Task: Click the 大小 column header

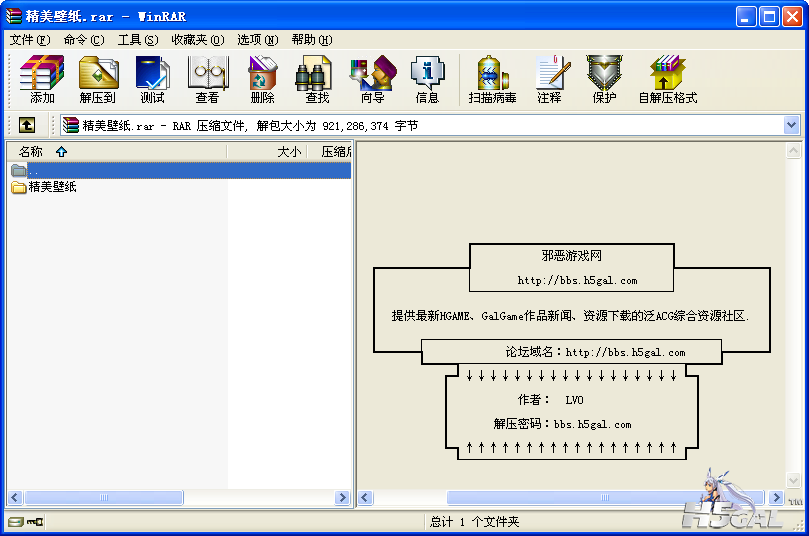Action: click(x=288, y=152)
